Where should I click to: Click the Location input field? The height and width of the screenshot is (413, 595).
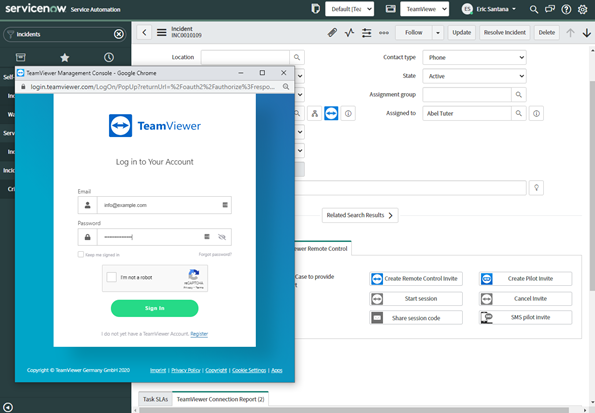click(245, 57)
